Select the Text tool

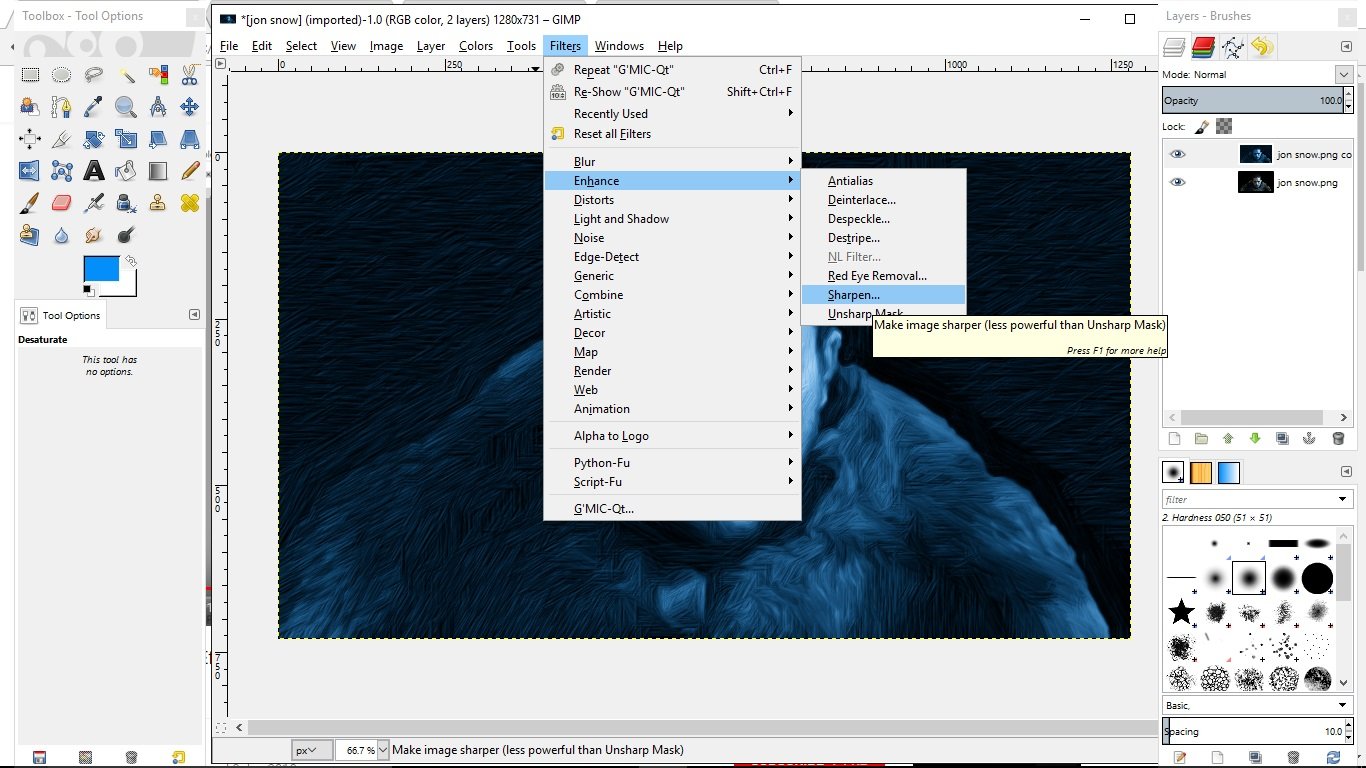pos(94,171)
